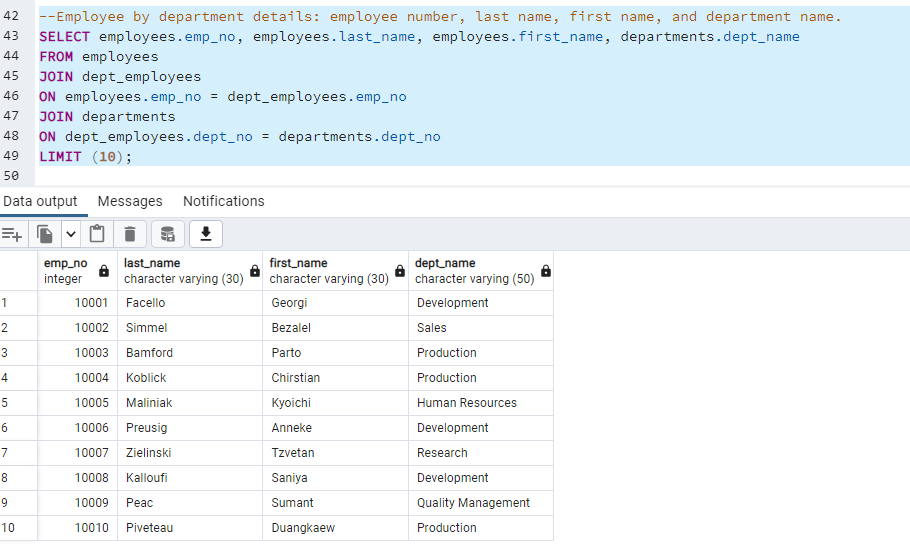Click the last_name cell Preusig
Viewport: 910px width, 548px height.
pyautogui.click(x=190, y=428)
